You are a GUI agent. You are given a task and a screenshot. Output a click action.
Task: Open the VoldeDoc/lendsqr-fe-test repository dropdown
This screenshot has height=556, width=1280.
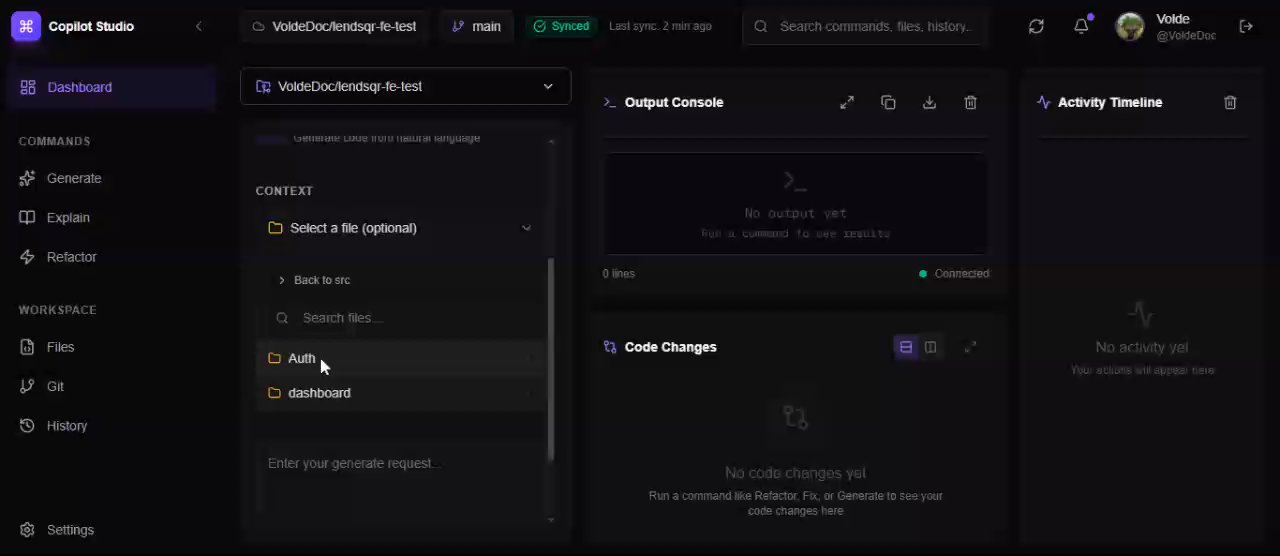pos(405,86)
